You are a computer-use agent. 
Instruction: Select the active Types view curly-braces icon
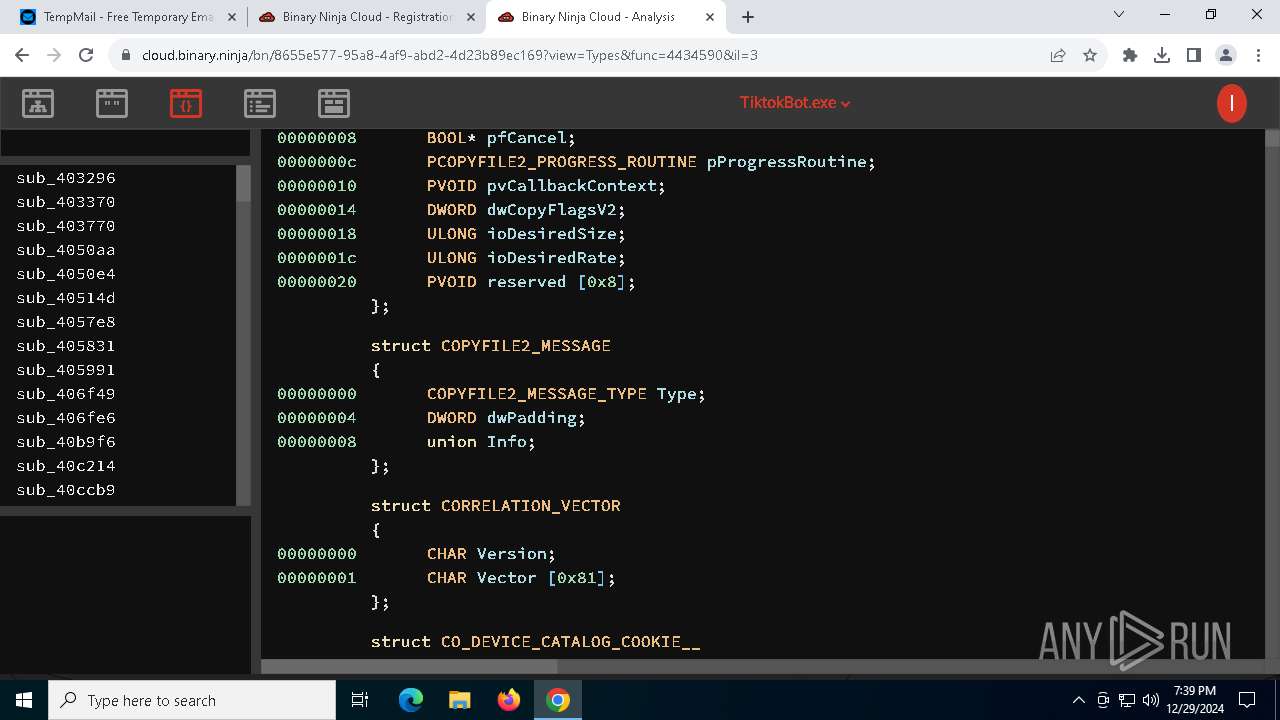(186, 103)
